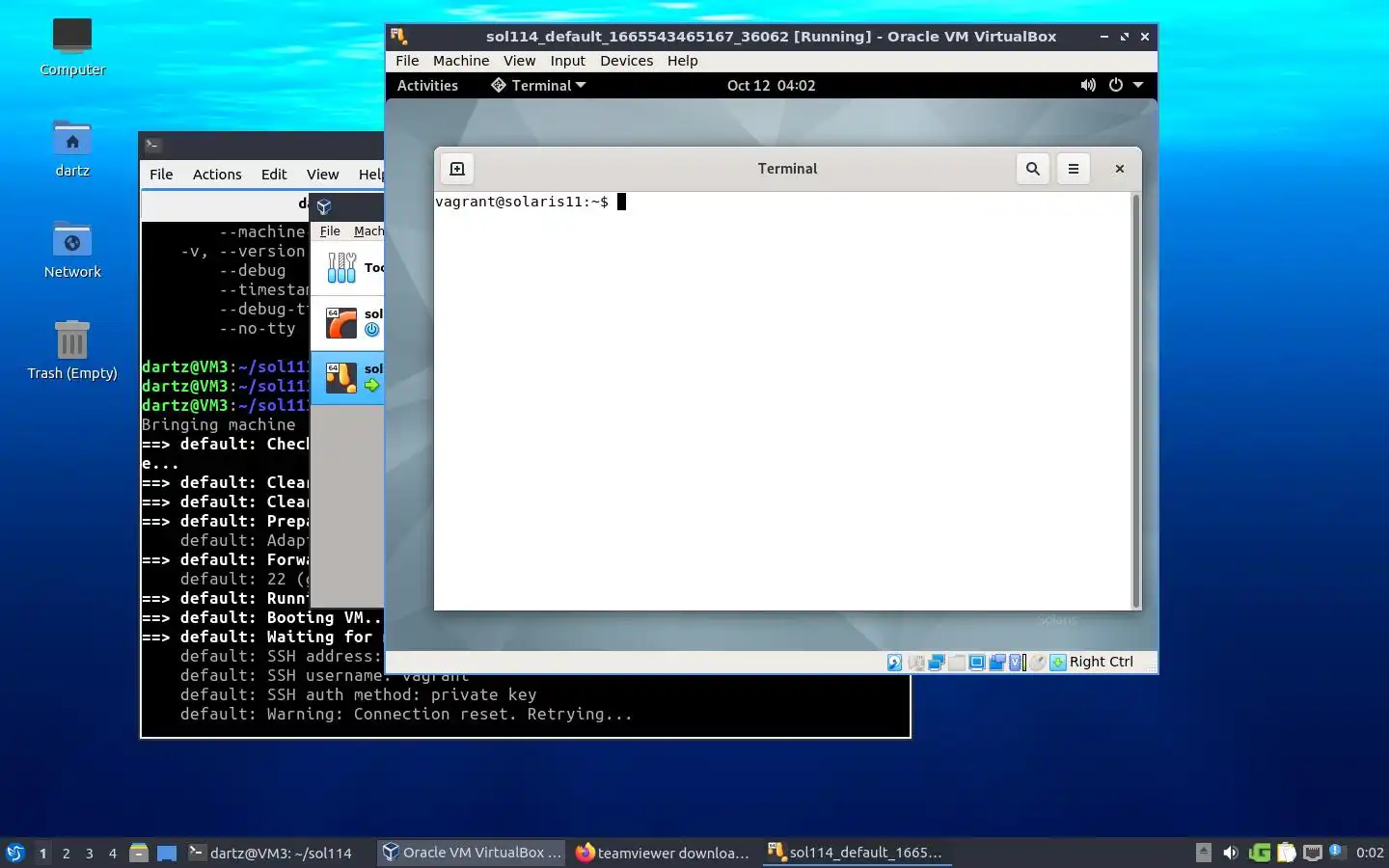This screenshot has width=1389, height=868.
Task: Select the powered-off VM in VirtualBox Manager list
Action: point(347,322)
